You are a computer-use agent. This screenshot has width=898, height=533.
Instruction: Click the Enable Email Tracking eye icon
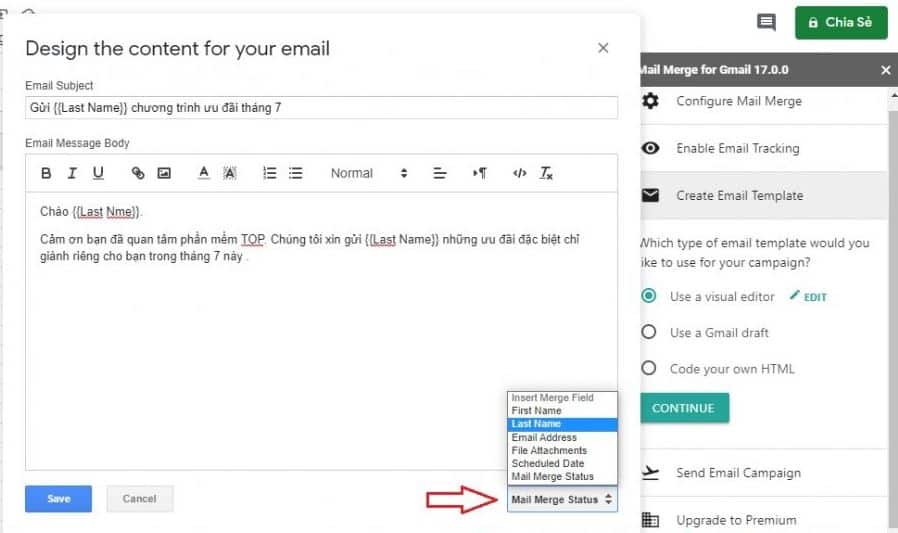(x=650, y=148)
